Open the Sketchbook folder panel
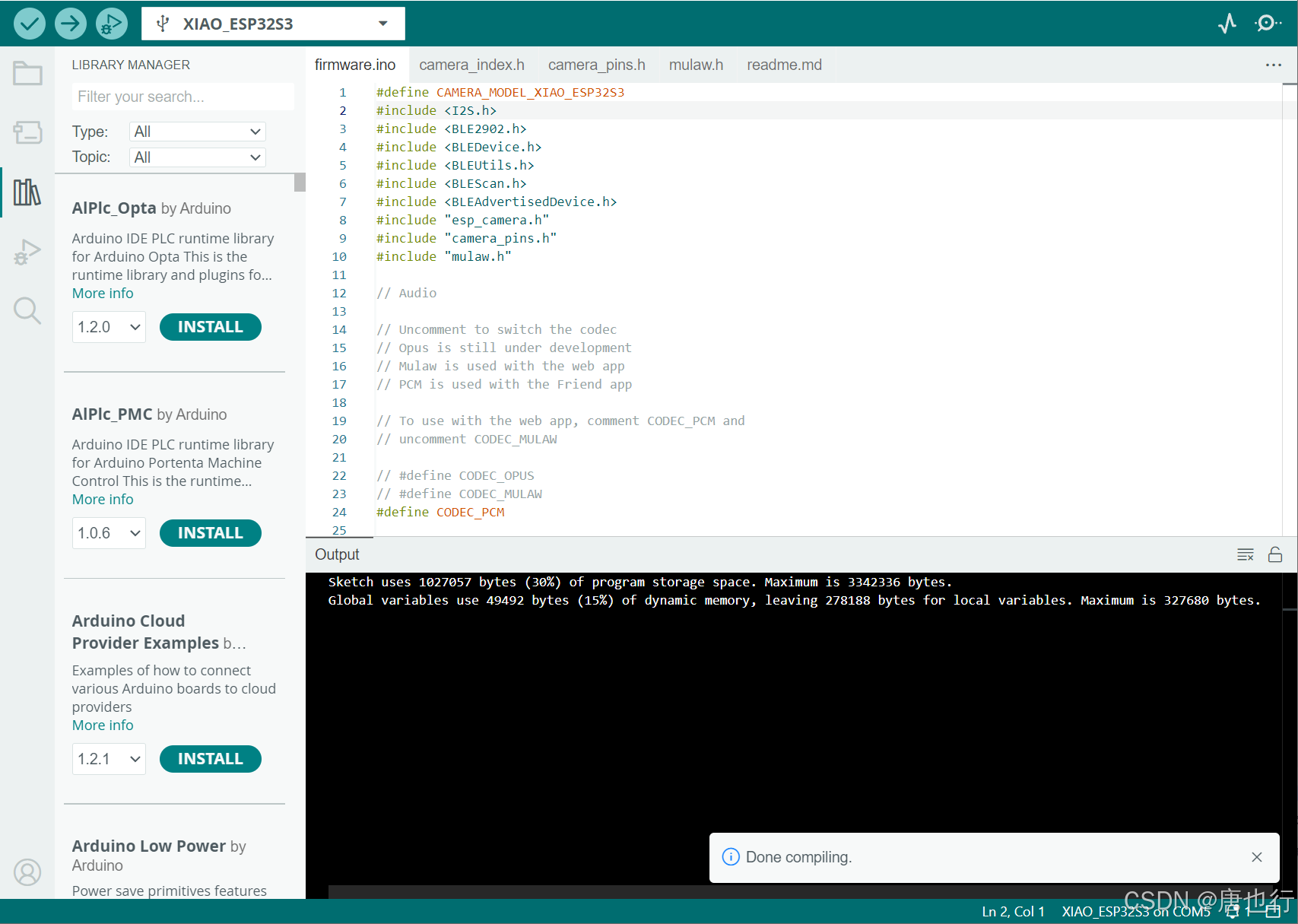 point(27,73)
